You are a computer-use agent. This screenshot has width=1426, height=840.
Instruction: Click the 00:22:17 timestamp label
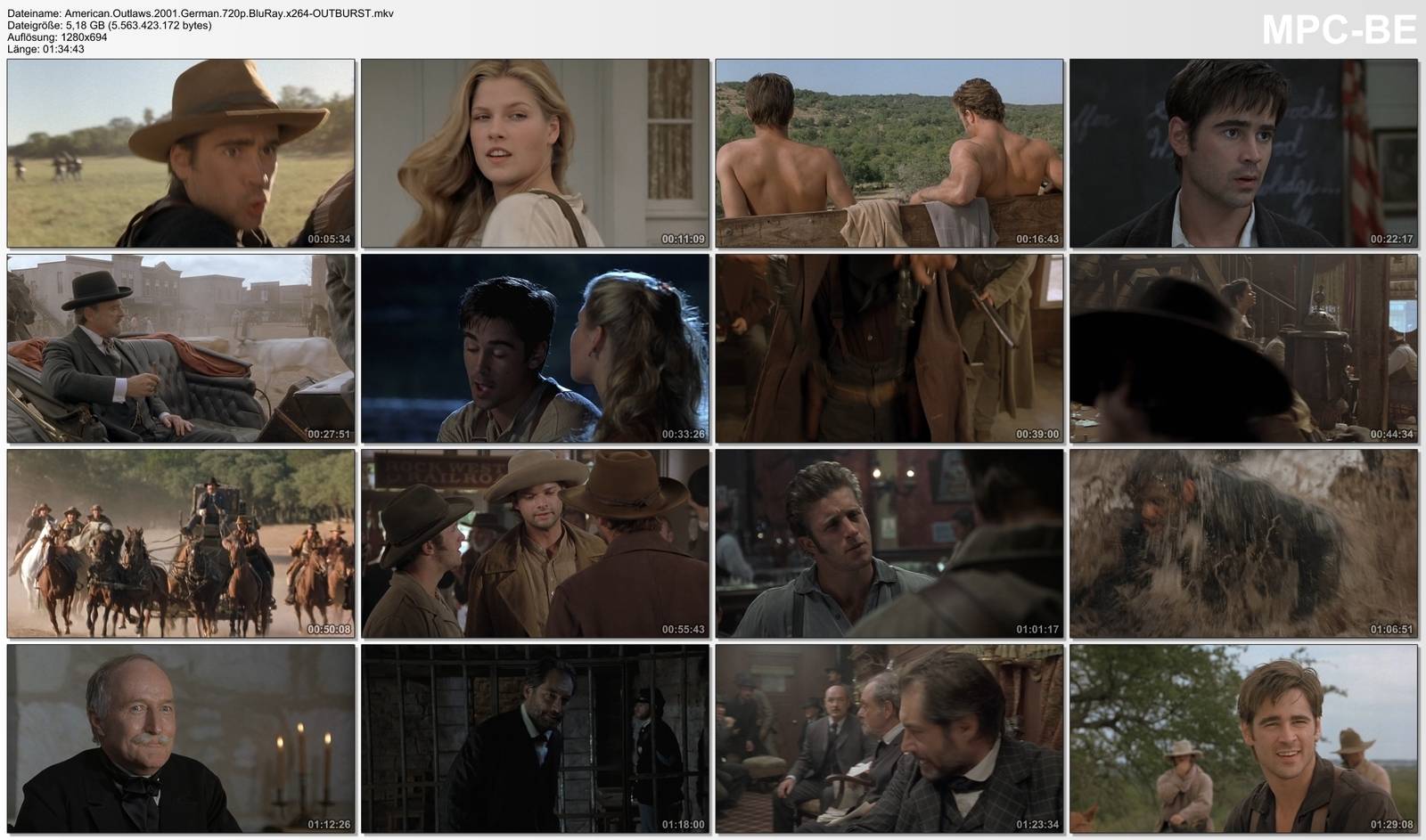coord(1392,239)
